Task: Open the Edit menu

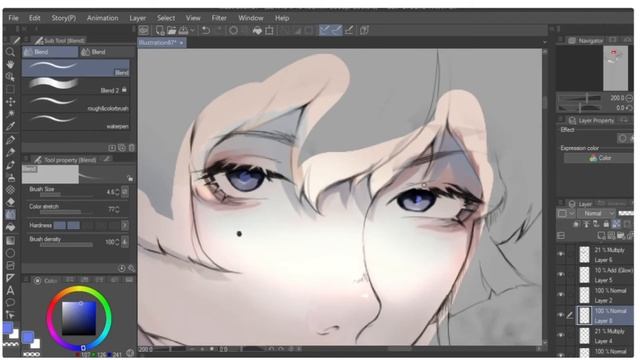Action: click(x=35, y=18)
